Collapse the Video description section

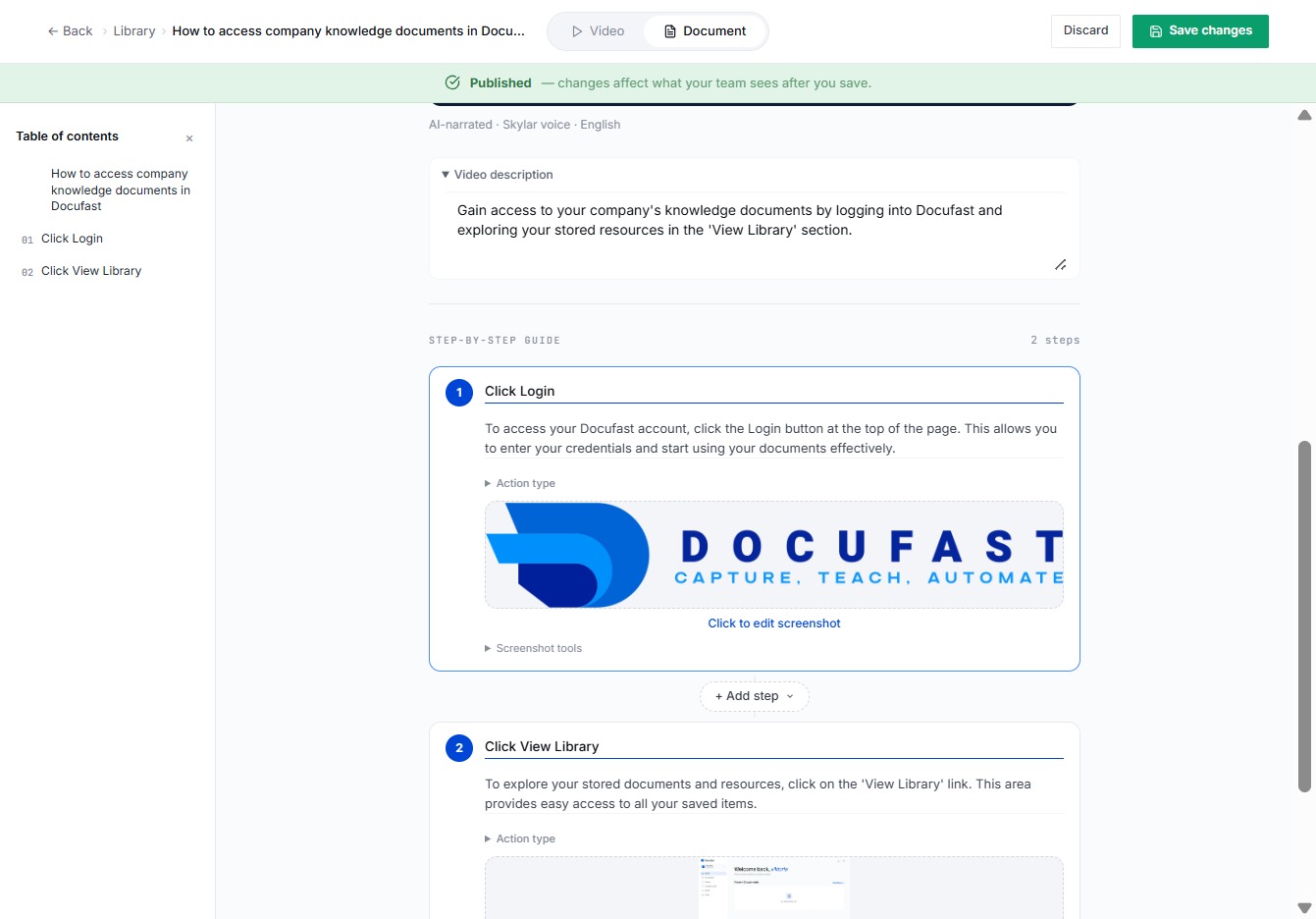498,175
